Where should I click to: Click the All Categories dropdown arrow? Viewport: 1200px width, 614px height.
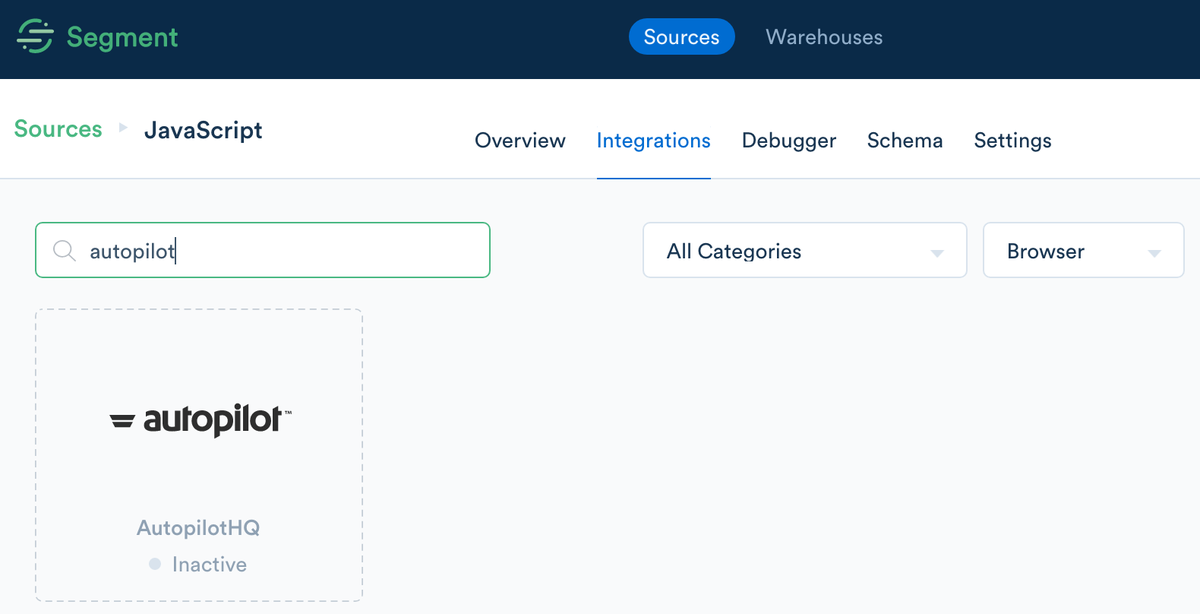point(938,250)
